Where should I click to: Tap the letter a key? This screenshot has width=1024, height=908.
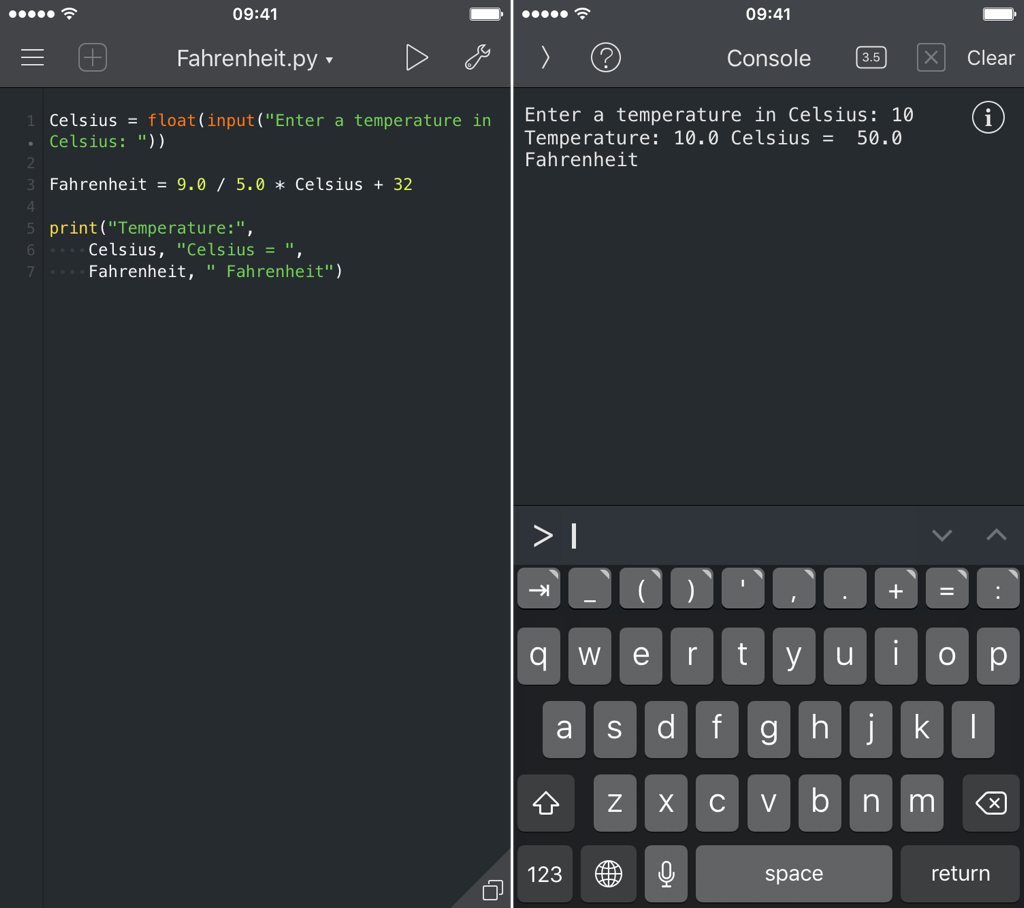(564, 729)
